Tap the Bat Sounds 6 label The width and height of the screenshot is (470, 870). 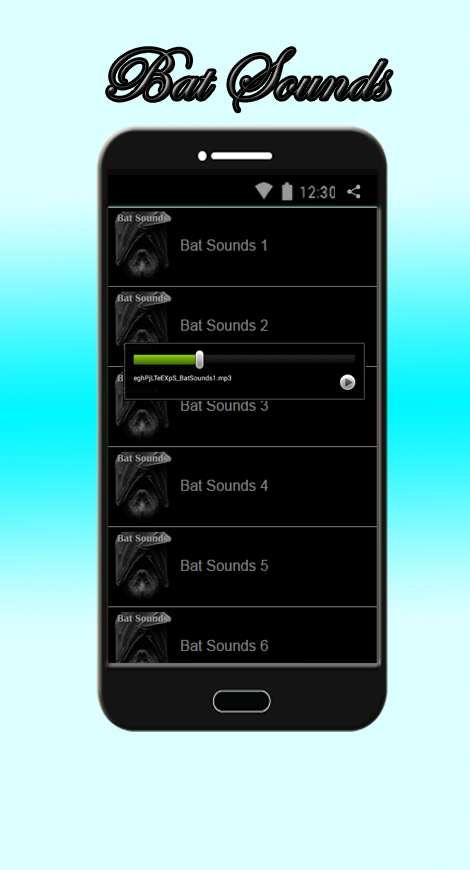224,645
